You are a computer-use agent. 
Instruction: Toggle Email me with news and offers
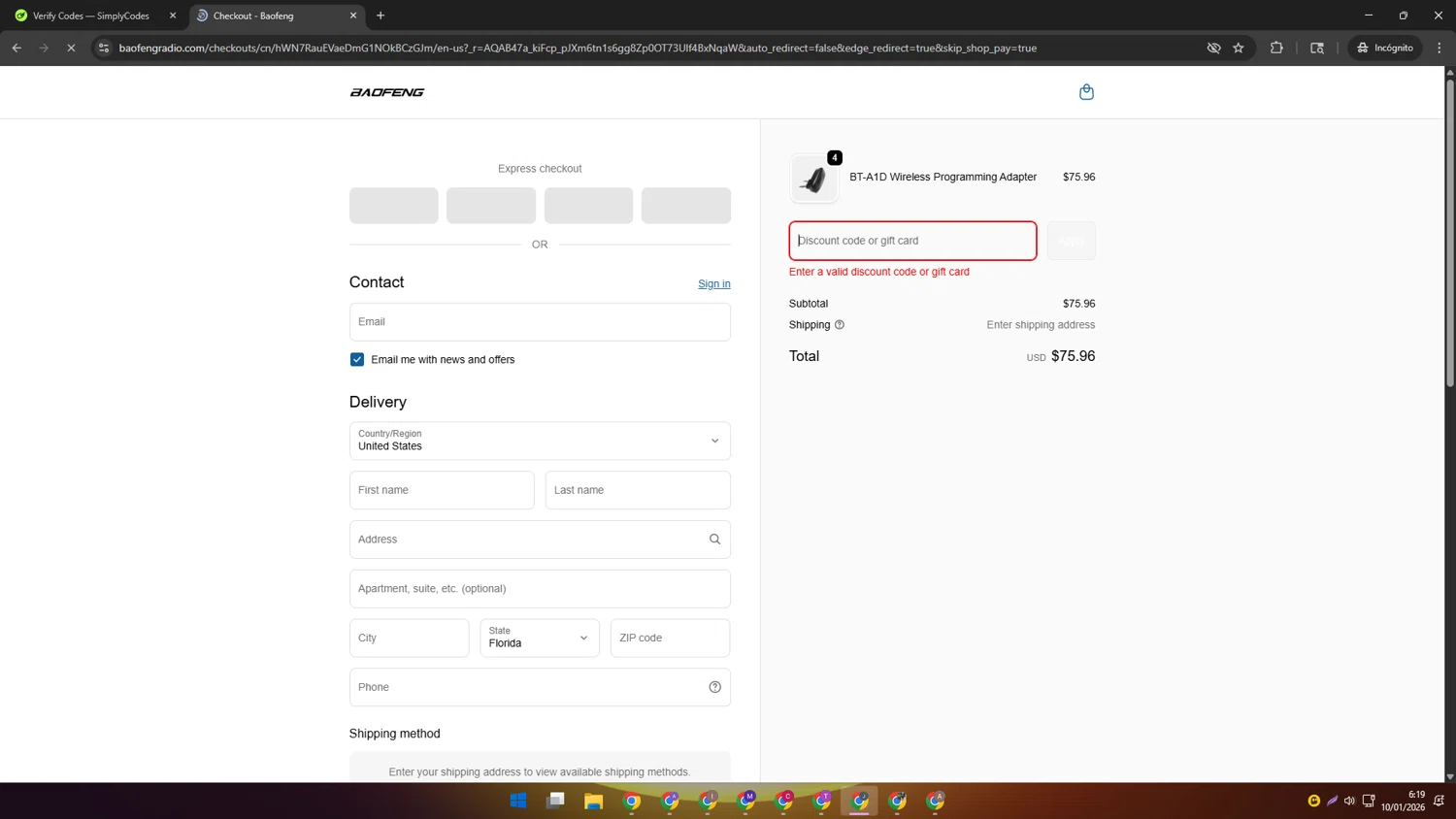[x=357, y=359]
